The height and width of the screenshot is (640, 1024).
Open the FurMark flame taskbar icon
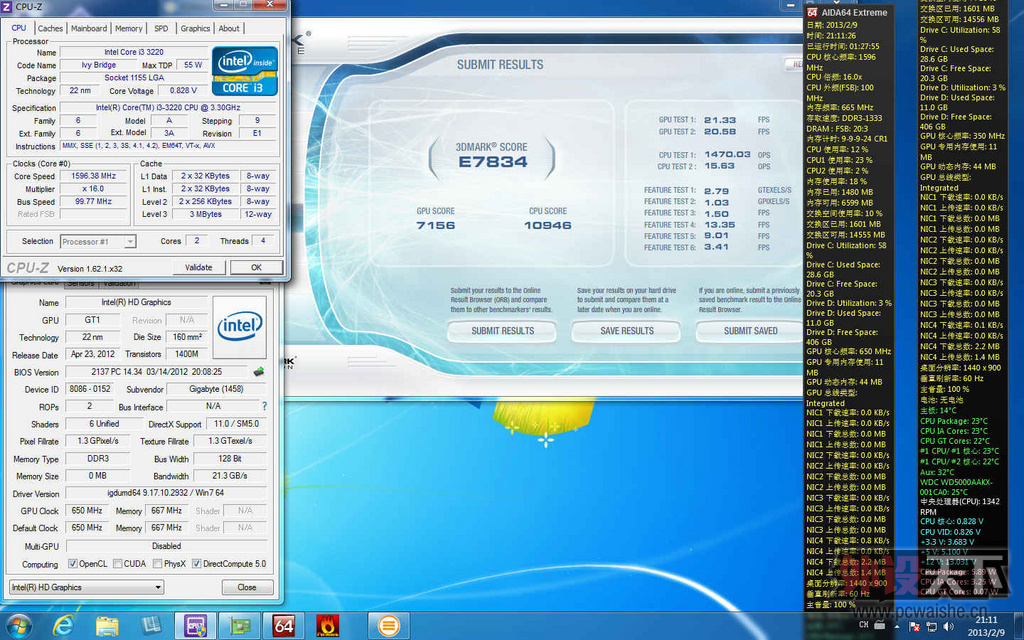[x=327, y=626]
